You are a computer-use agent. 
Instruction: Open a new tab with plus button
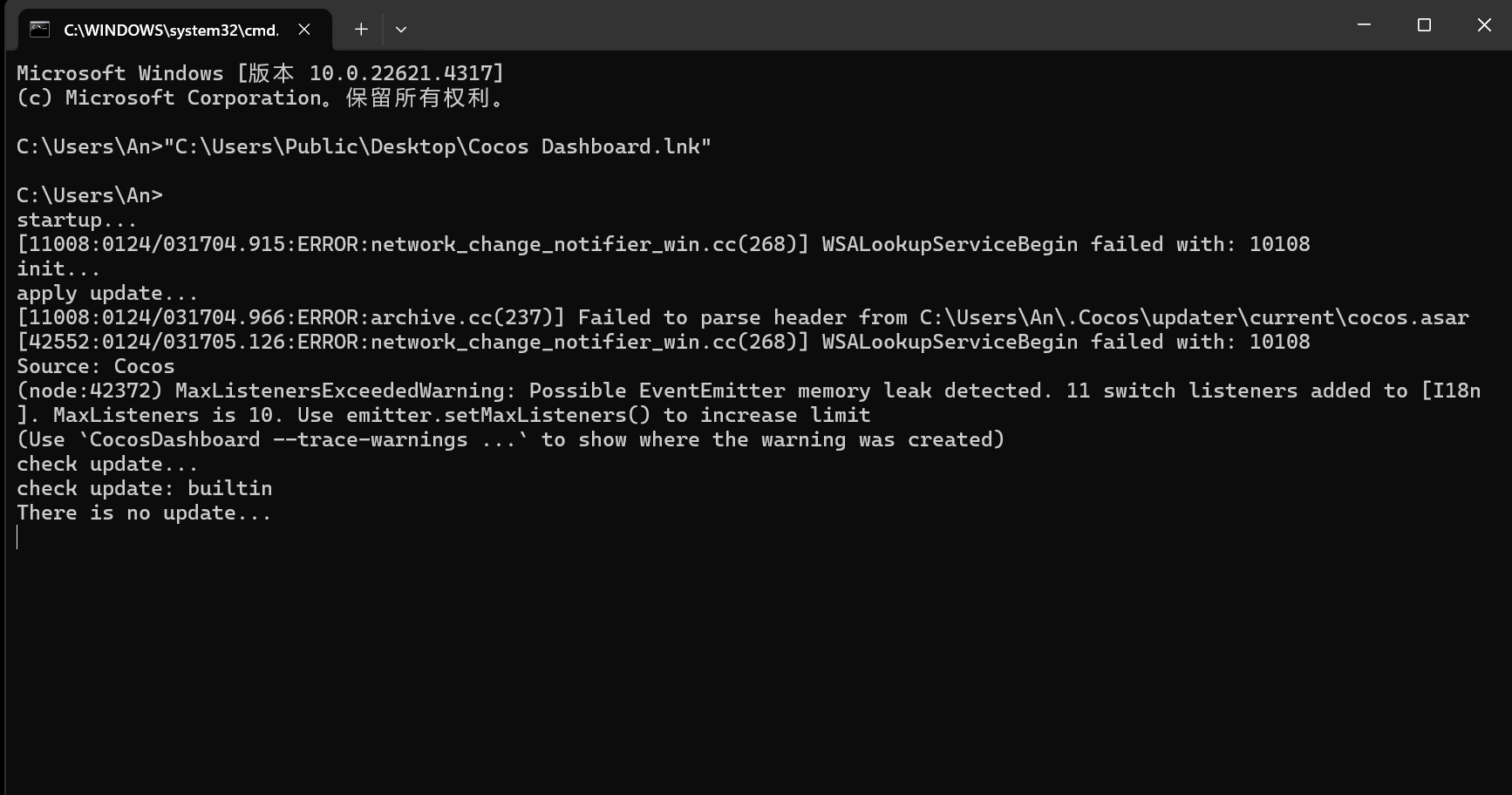coord(361,30)
